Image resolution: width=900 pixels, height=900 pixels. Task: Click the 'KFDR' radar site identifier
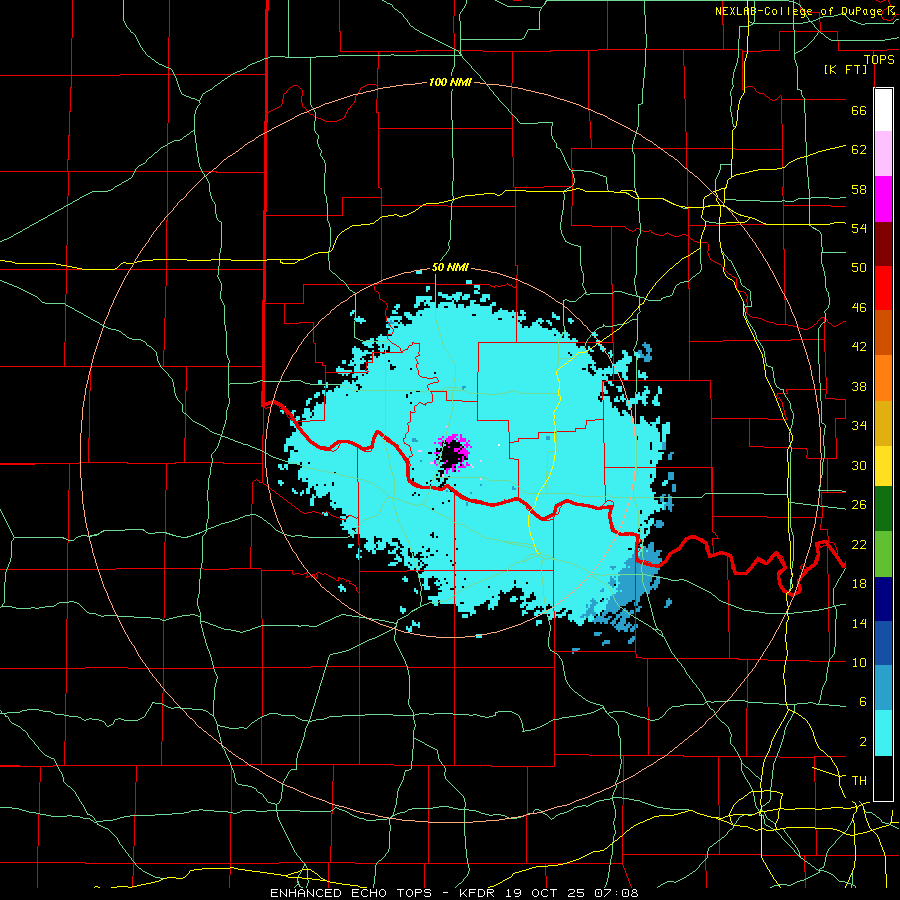(479, 893)
